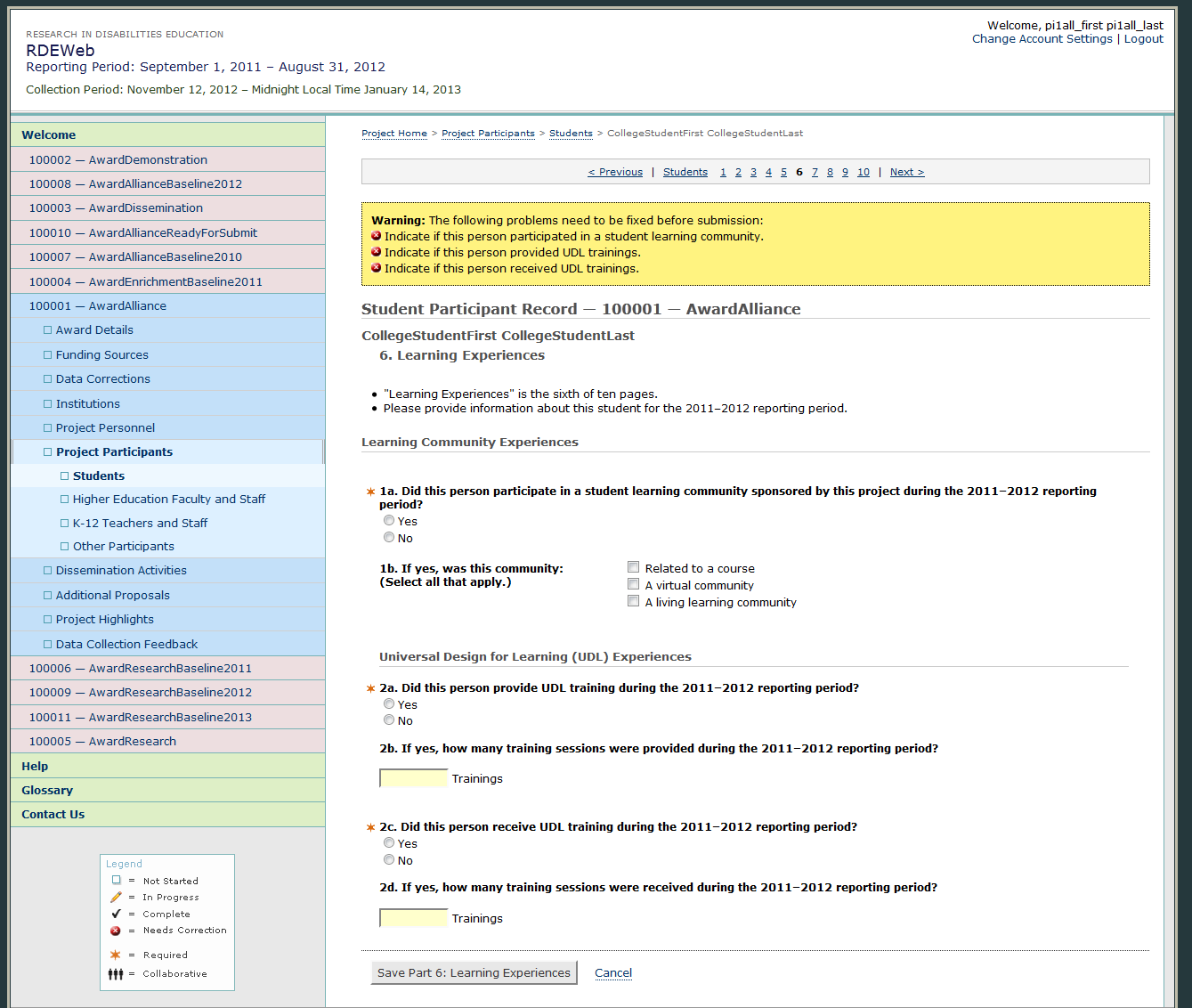Click the status box icon beside Institutions

click(48, 404)
